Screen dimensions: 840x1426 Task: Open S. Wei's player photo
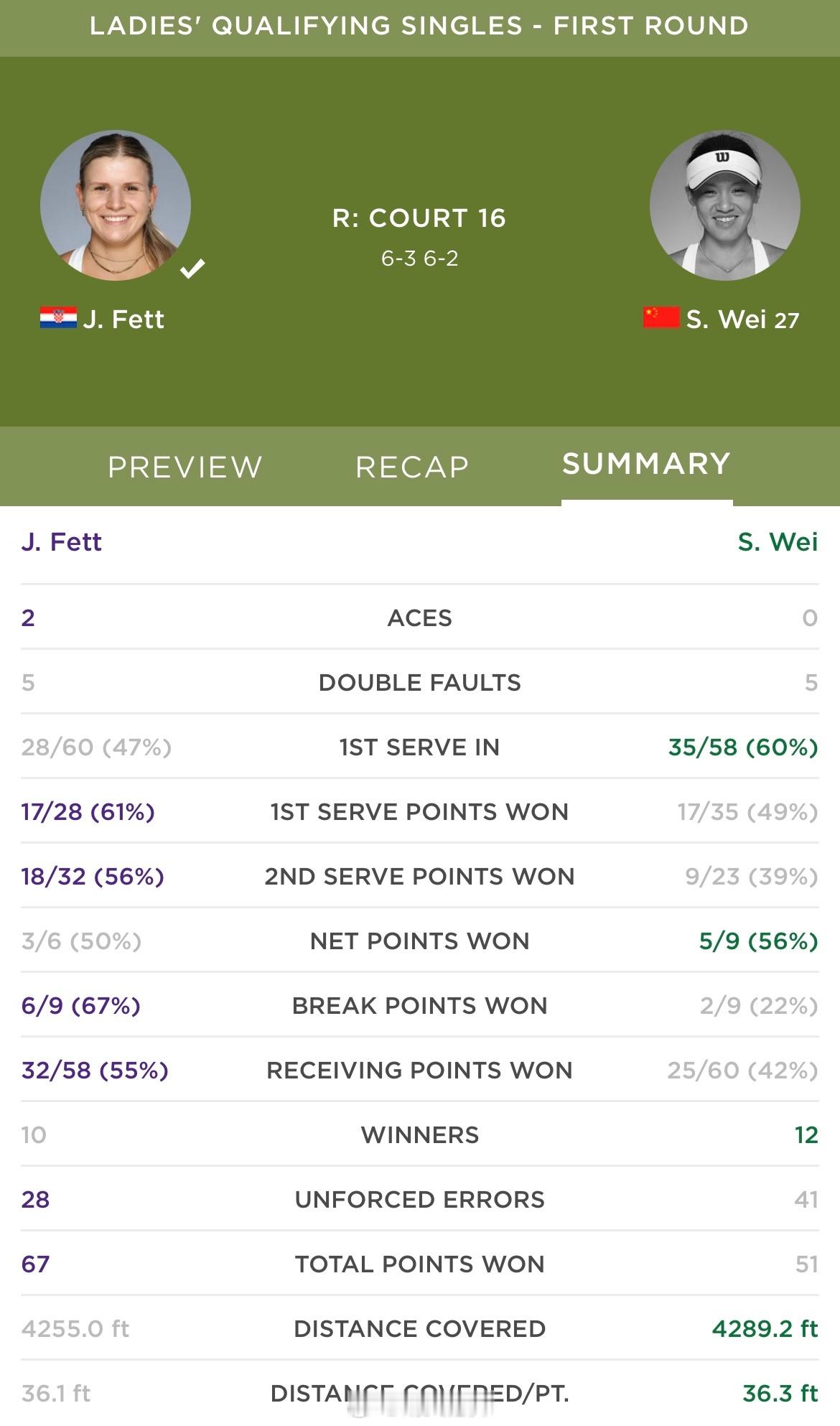coord(724,205)
